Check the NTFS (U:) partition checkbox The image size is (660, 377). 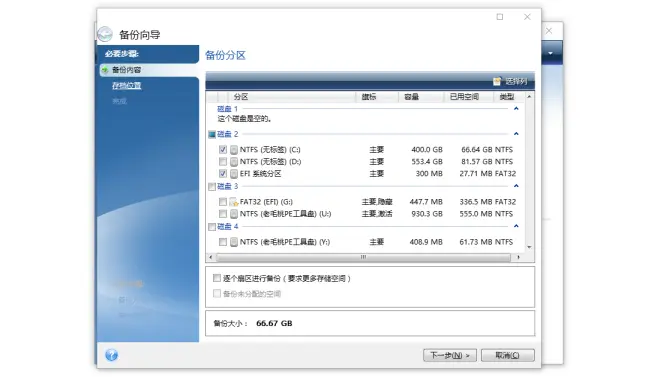click(x=223, y=213)
